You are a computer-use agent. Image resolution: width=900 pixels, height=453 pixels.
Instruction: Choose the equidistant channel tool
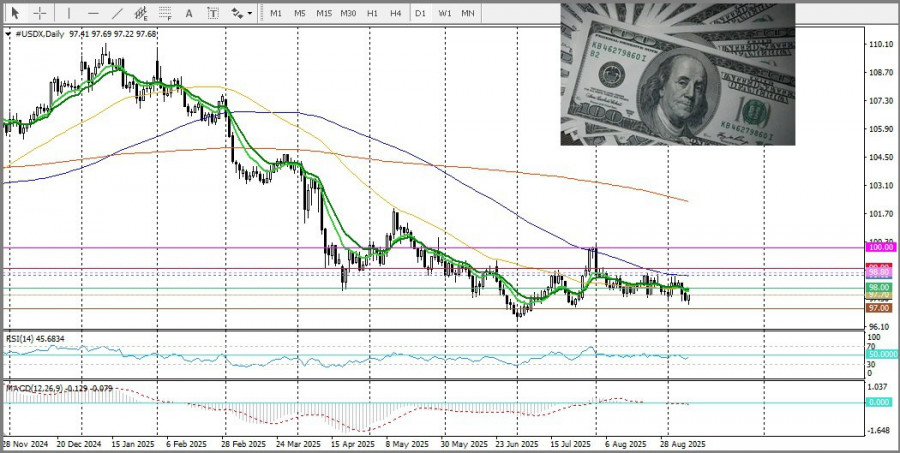click(x=141, y=14)
